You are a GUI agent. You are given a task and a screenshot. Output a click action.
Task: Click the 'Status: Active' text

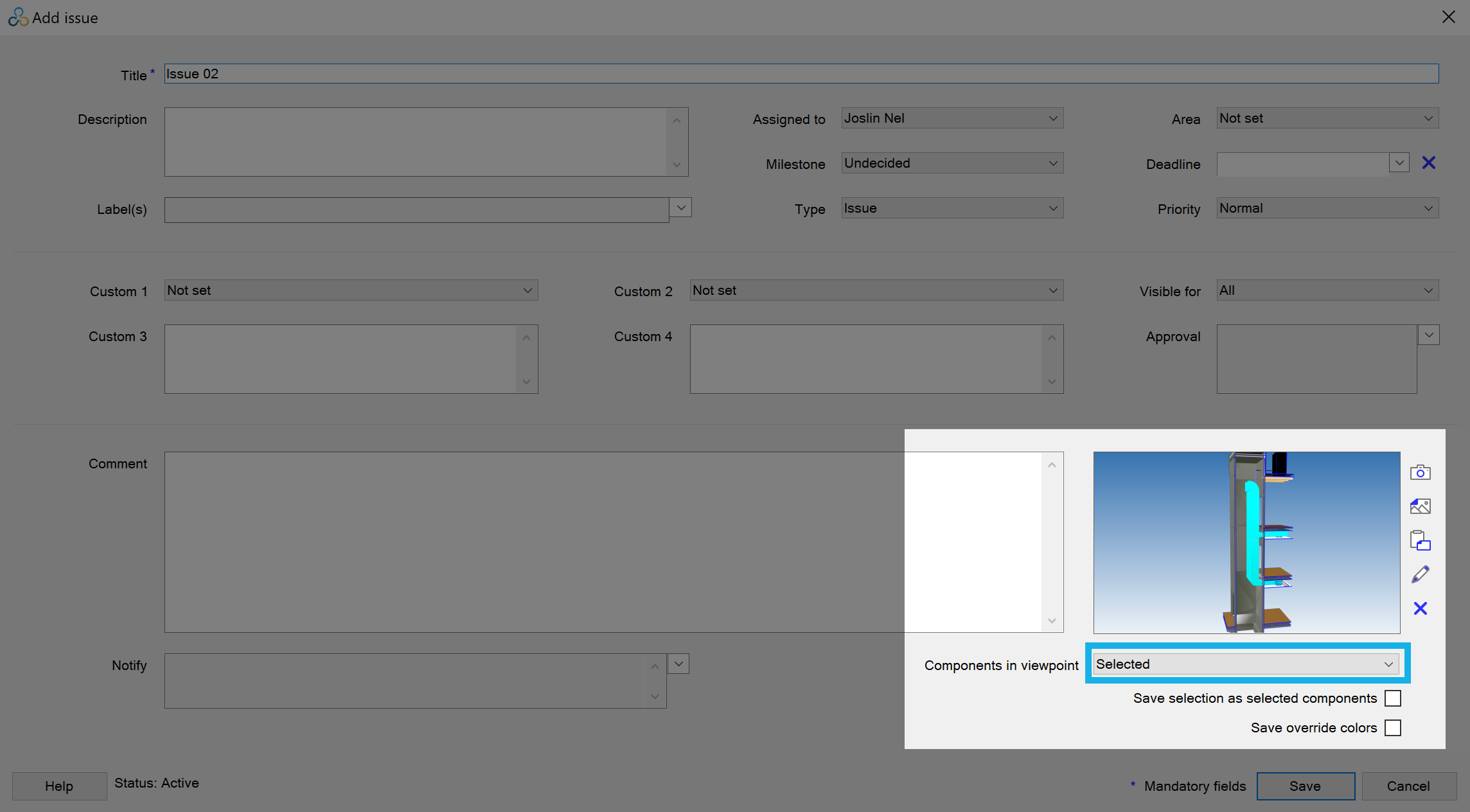157,783
